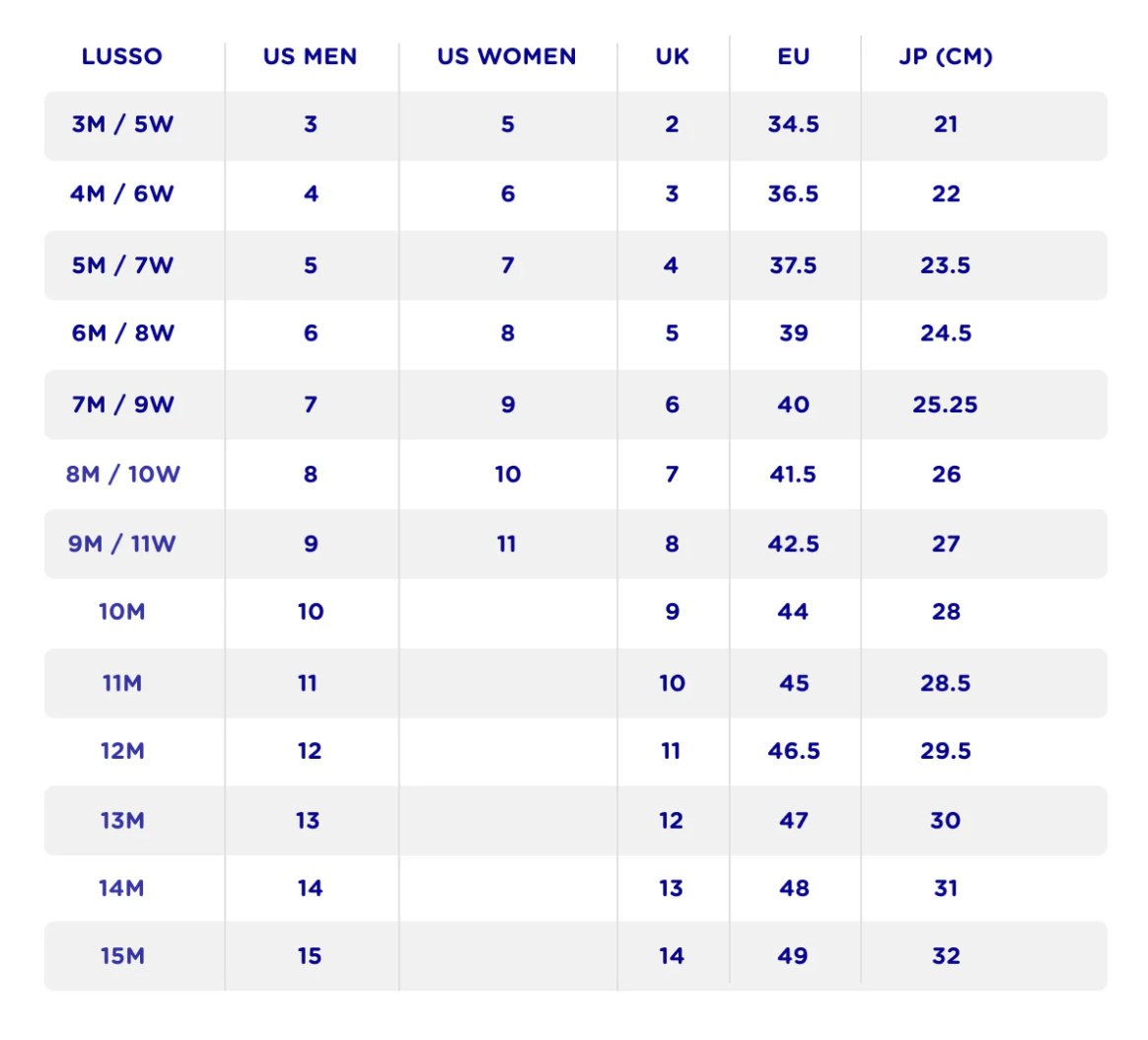The image size is (1148, 1040).
Task: Click the US WOMEN column header
Action: 507,56
